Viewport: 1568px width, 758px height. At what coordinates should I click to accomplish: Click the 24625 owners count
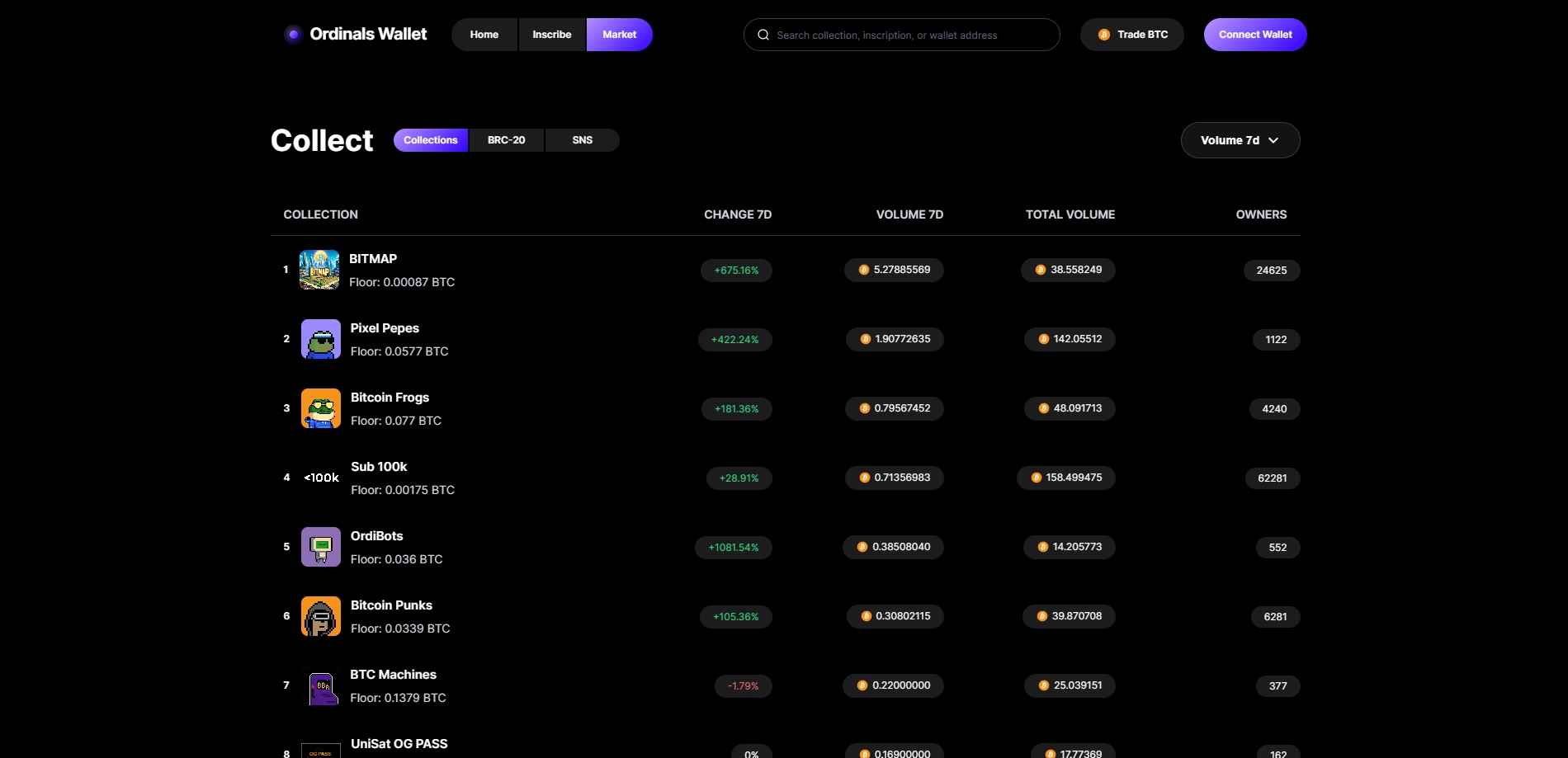[1272, 270]
